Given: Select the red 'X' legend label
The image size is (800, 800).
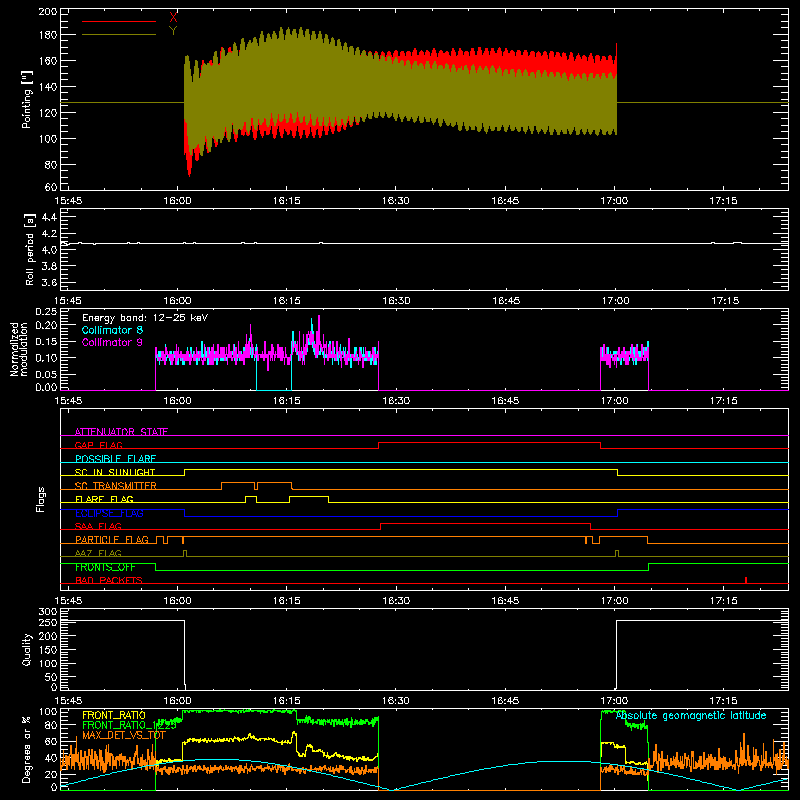Looking at the screenshot, I should coord(173,18).
